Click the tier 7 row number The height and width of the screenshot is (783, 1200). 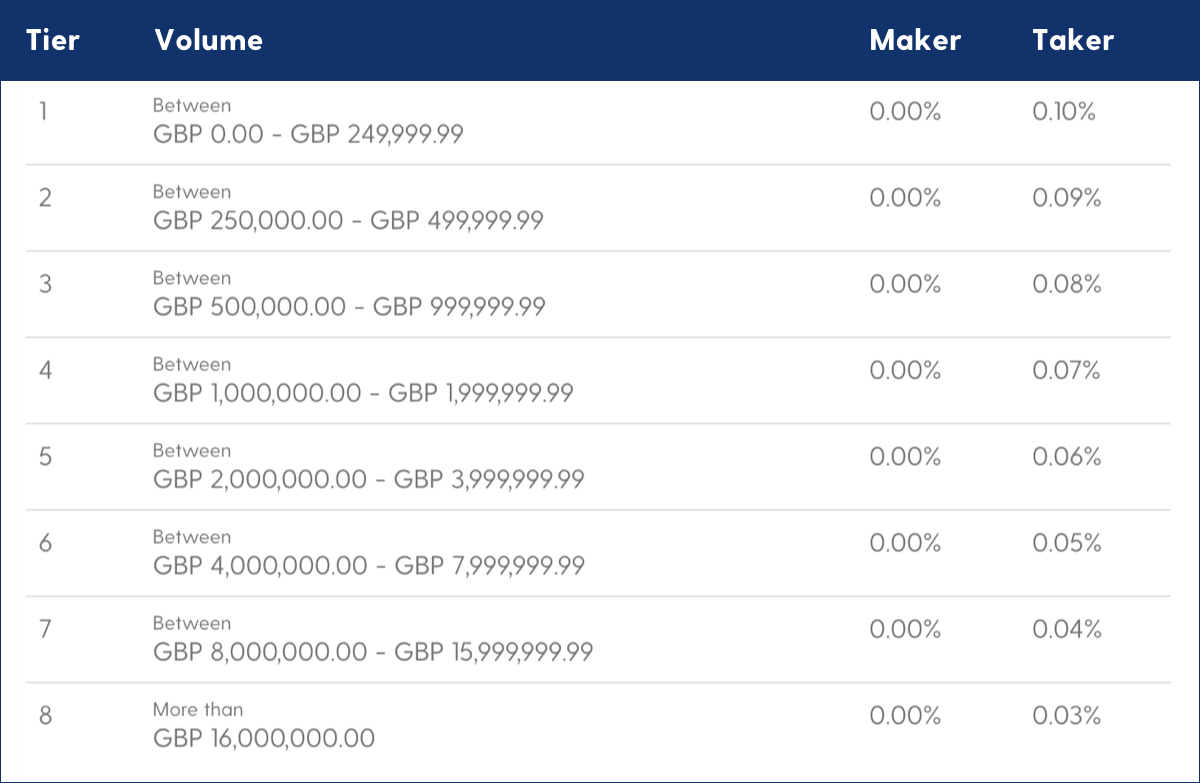45,630
